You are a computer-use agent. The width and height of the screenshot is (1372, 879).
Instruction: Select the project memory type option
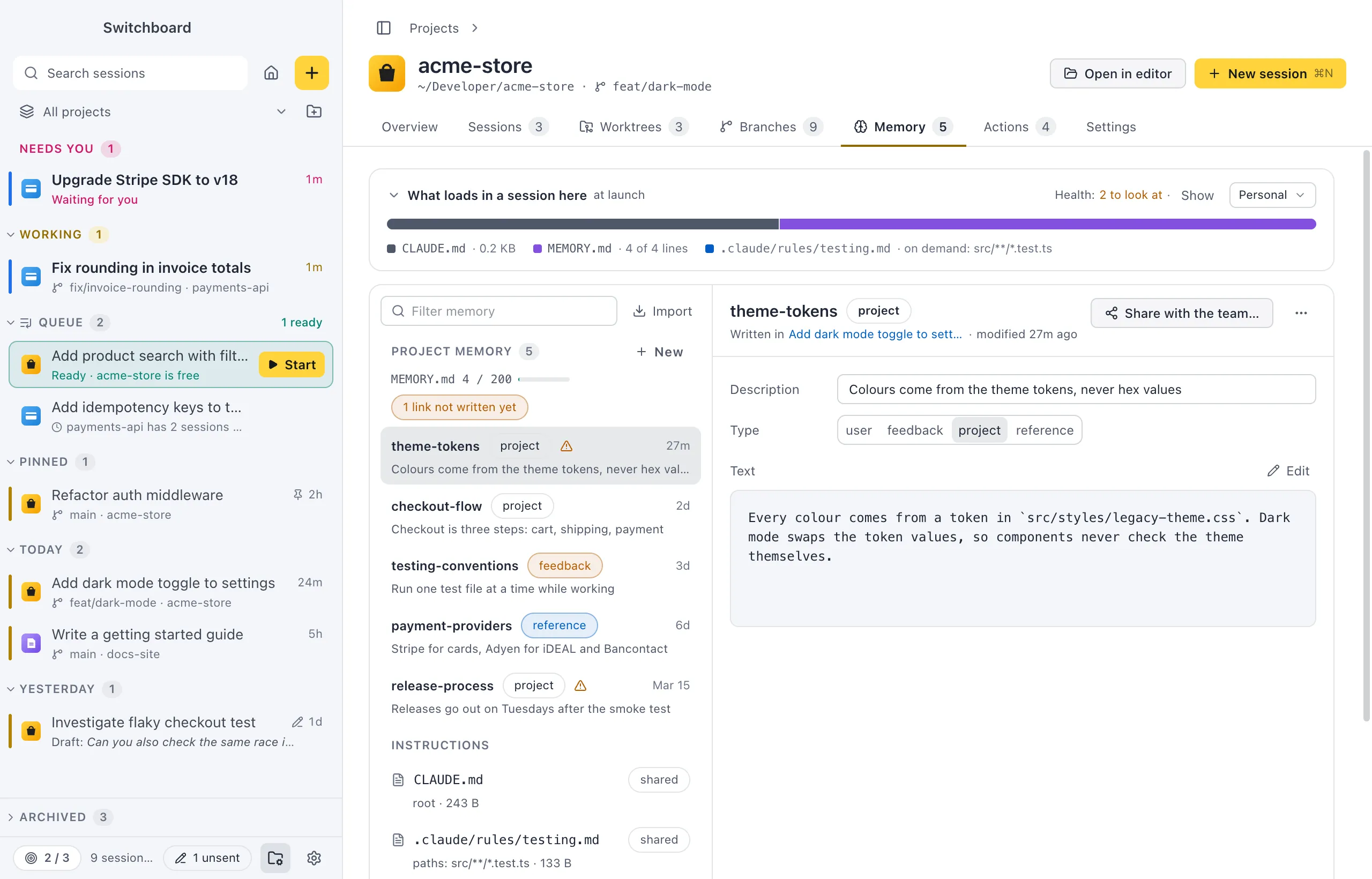[x=979, y=430]
